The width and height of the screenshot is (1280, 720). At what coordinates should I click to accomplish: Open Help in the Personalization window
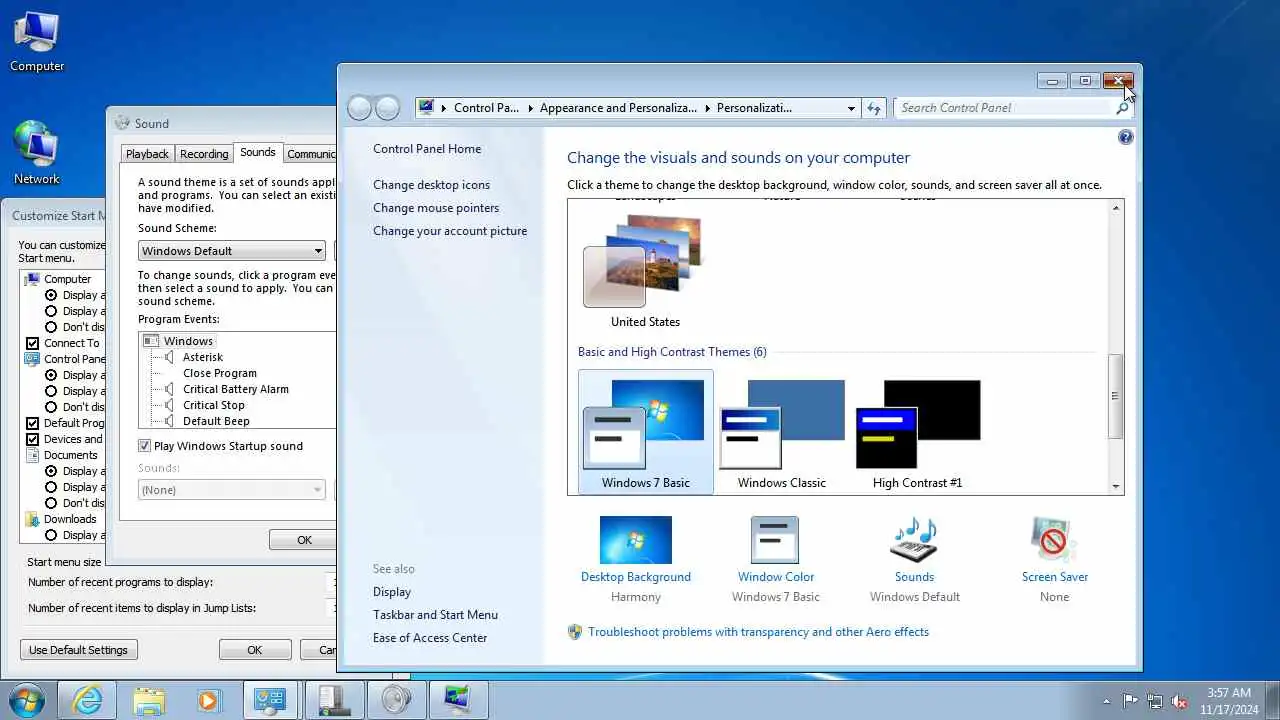click(x=1125, y=138)
